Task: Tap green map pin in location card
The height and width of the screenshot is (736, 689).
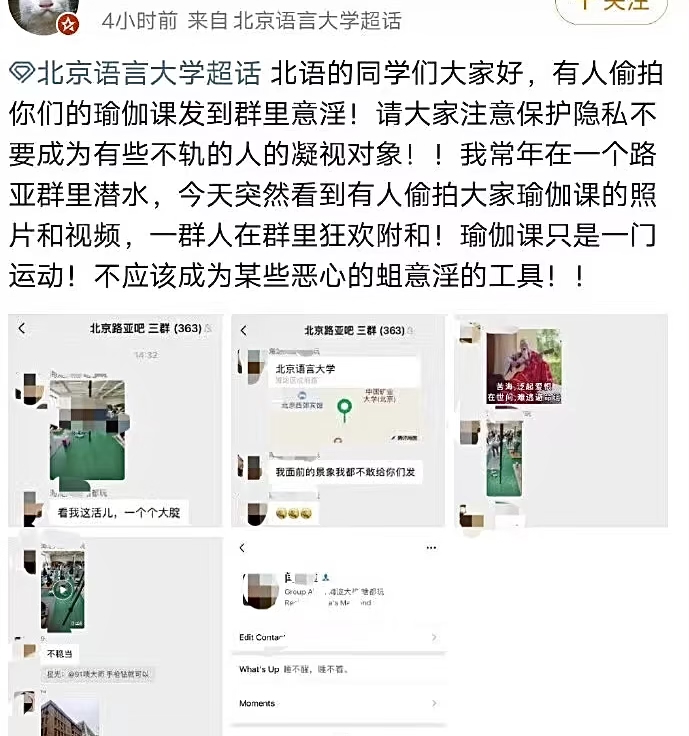Action: click(344, 410)
